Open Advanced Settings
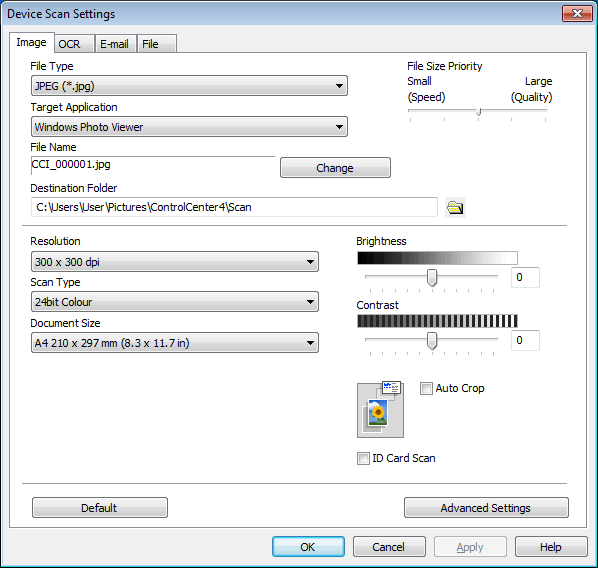Image resolution: width=598 pixels, height=568 pixels. [486, 508]
